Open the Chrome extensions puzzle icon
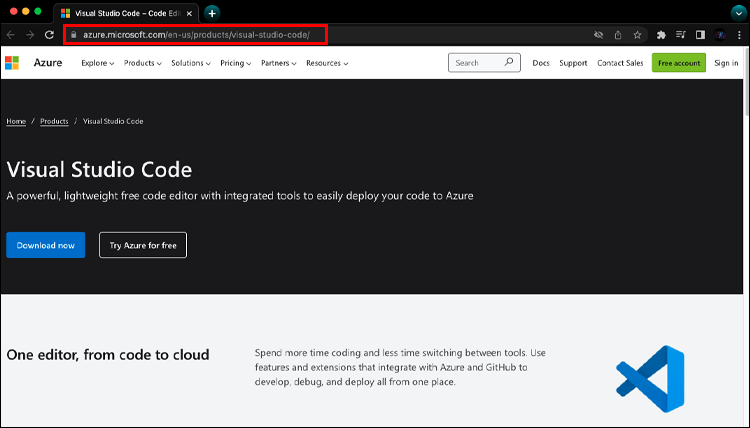This screenshot has height=428, width=750. point(661,34)
